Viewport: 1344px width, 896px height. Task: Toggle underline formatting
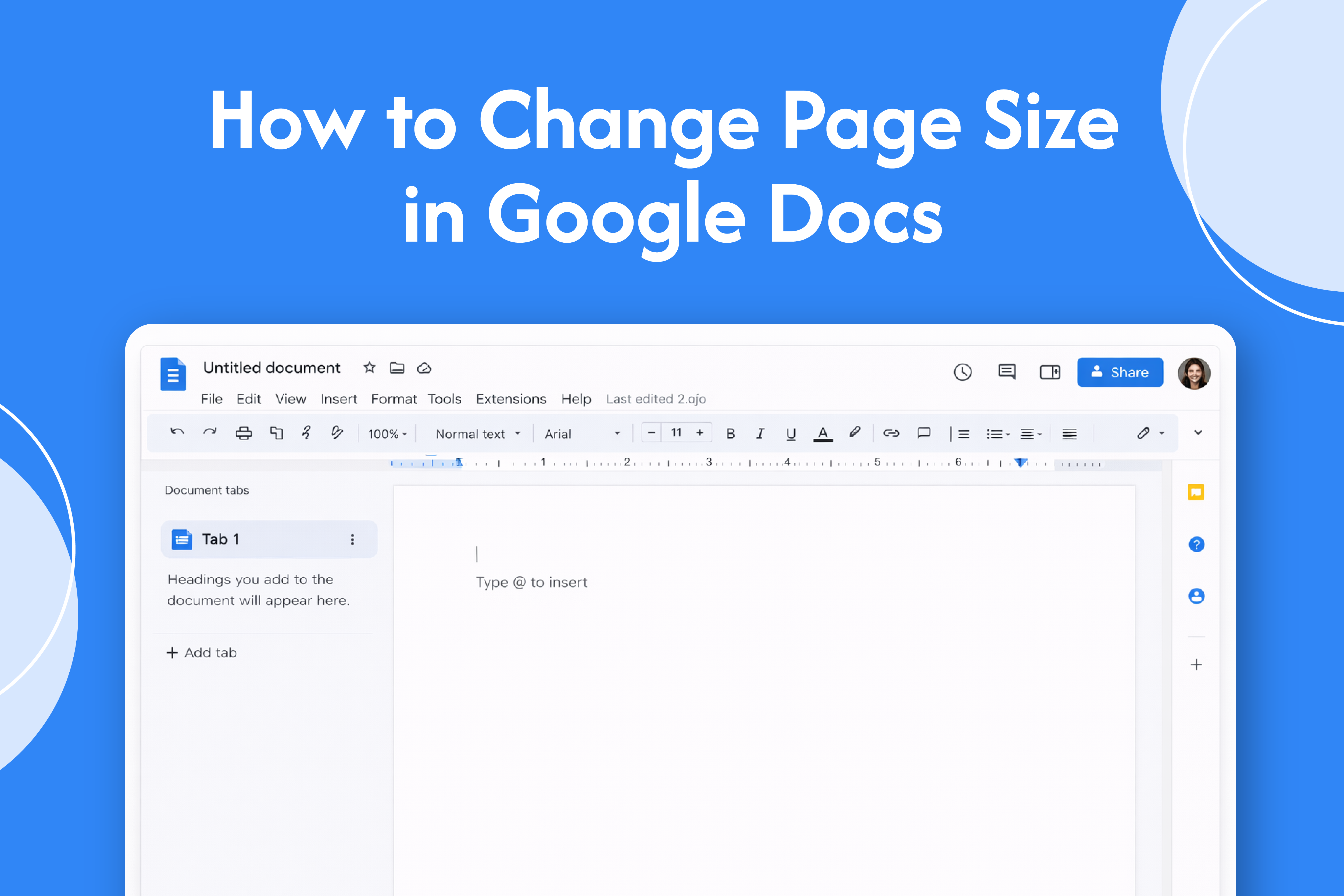coord(791,433)
